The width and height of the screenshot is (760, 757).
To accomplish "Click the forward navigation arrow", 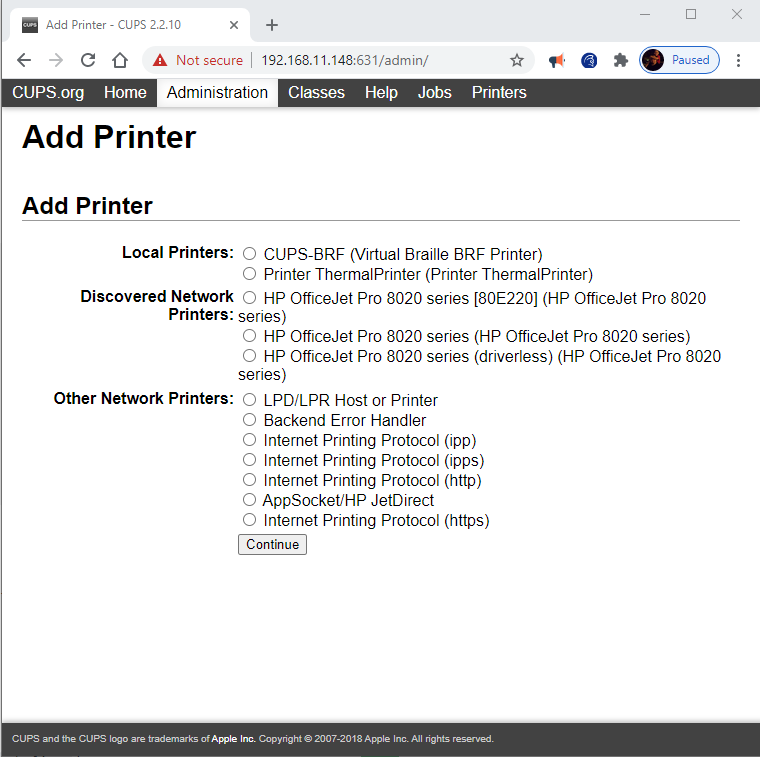I will pos(56,60).
